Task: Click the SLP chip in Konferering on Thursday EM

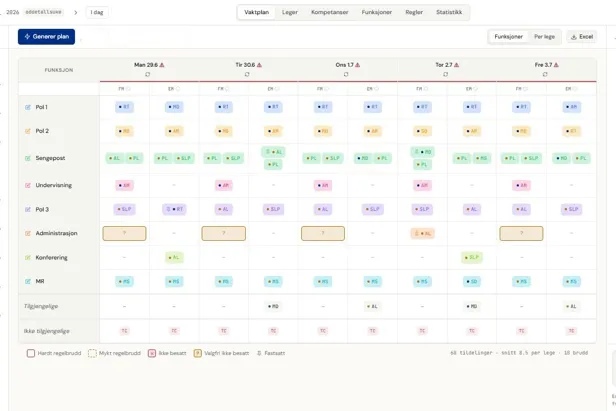Action: pos(472,258)
